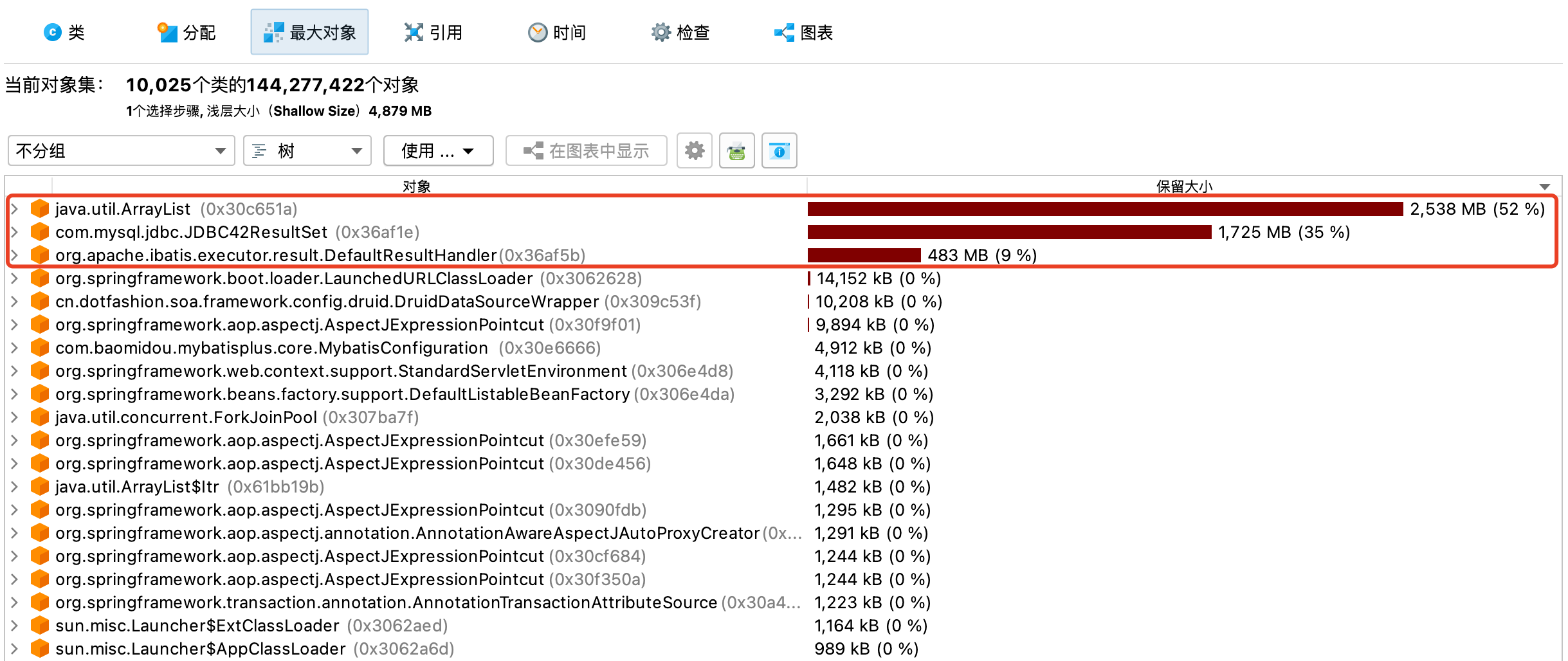Open the 使用 ... dropdown button
This screenshot has height=661, width=1568.
(x=438, y=150)
